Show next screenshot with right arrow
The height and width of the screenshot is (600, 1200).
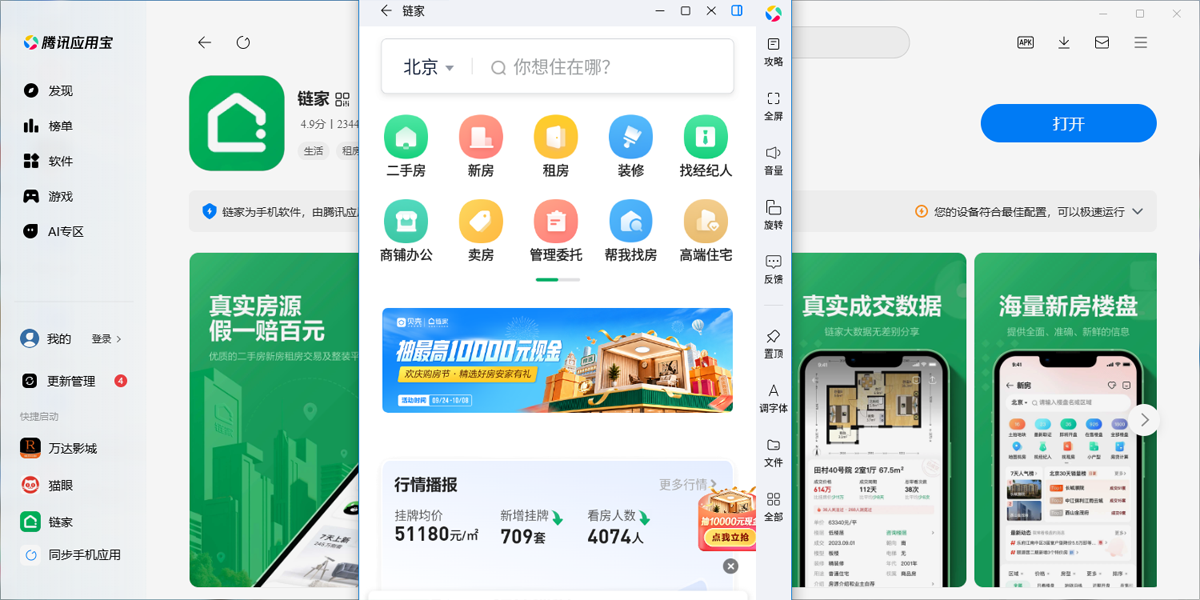click(x=1144, y=419)
